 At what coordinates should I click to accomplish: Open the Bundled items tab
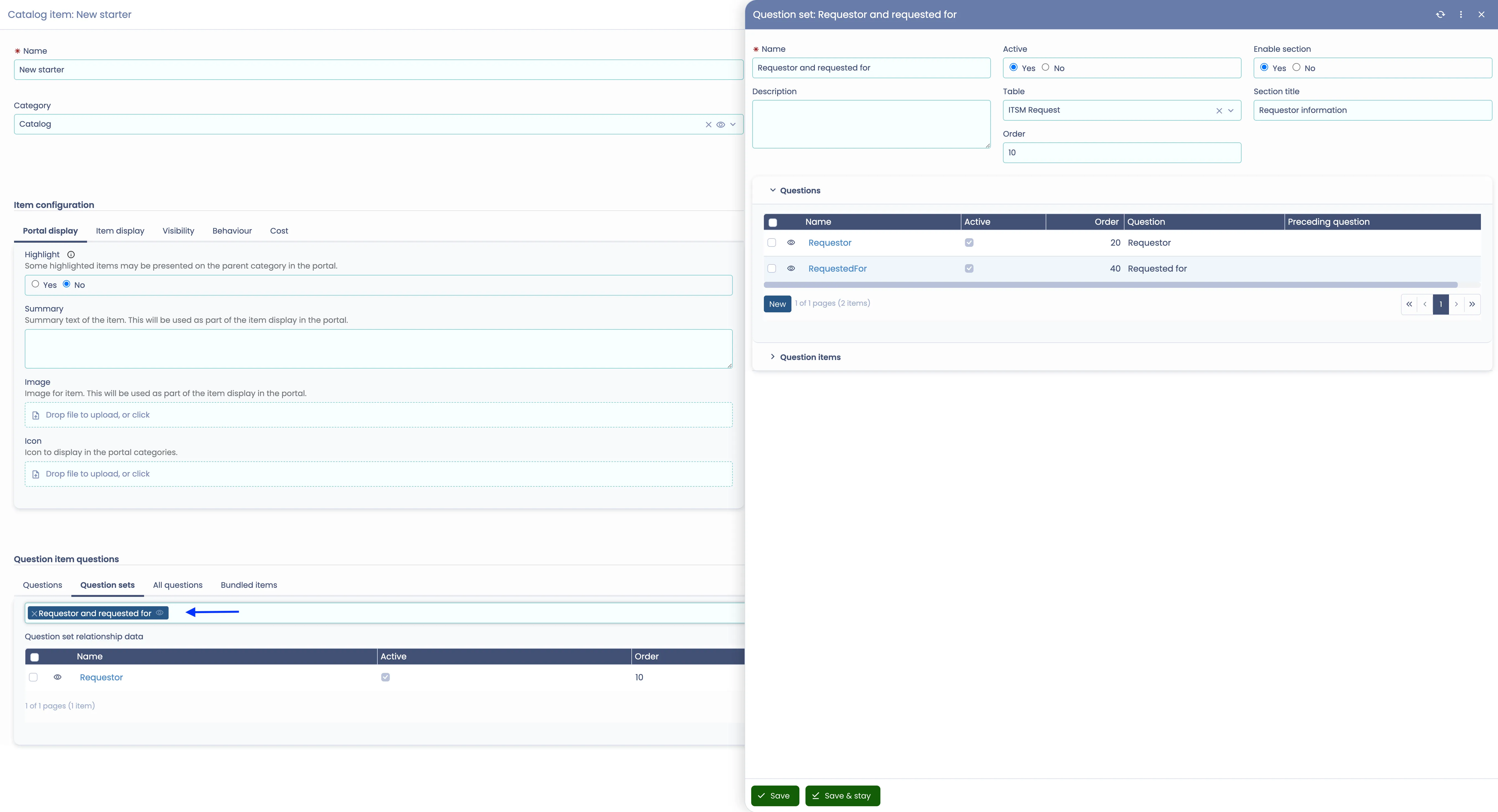coord(249,585)
